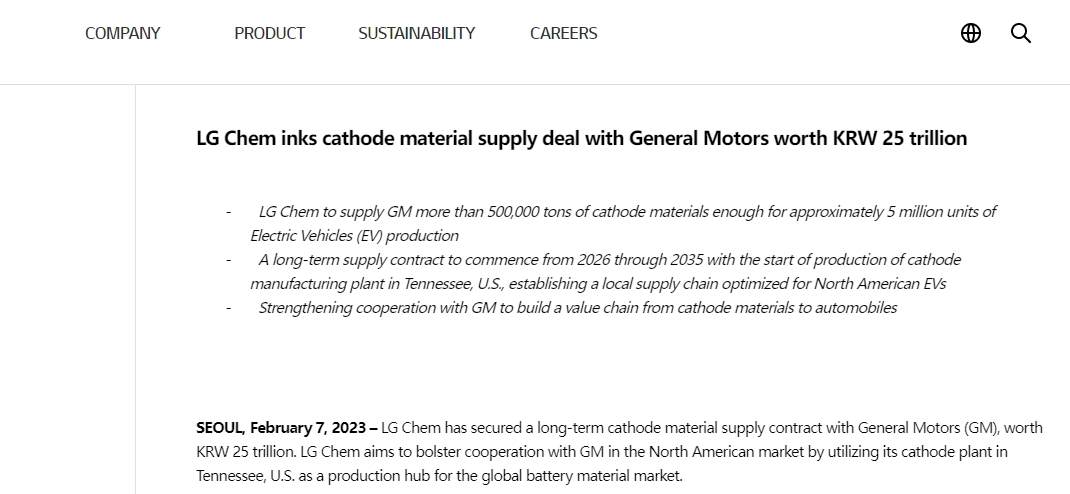Click the search magnifier icon
The height and width of the screenshot is (494, 1070).
click(x=1020, y=33)
